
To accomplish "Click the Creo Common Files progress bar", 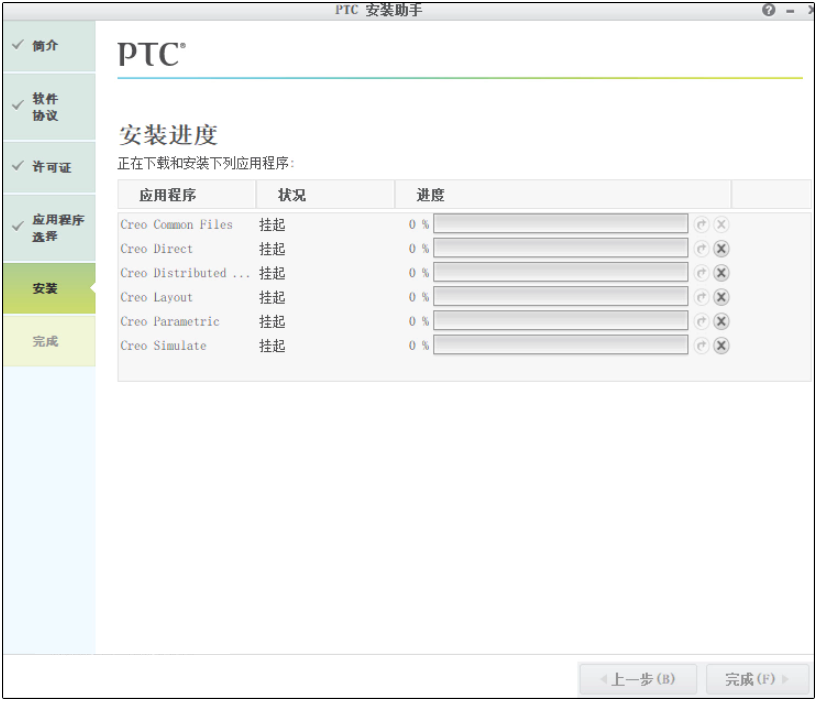I will pyautogui.click(x=560, y=224).
